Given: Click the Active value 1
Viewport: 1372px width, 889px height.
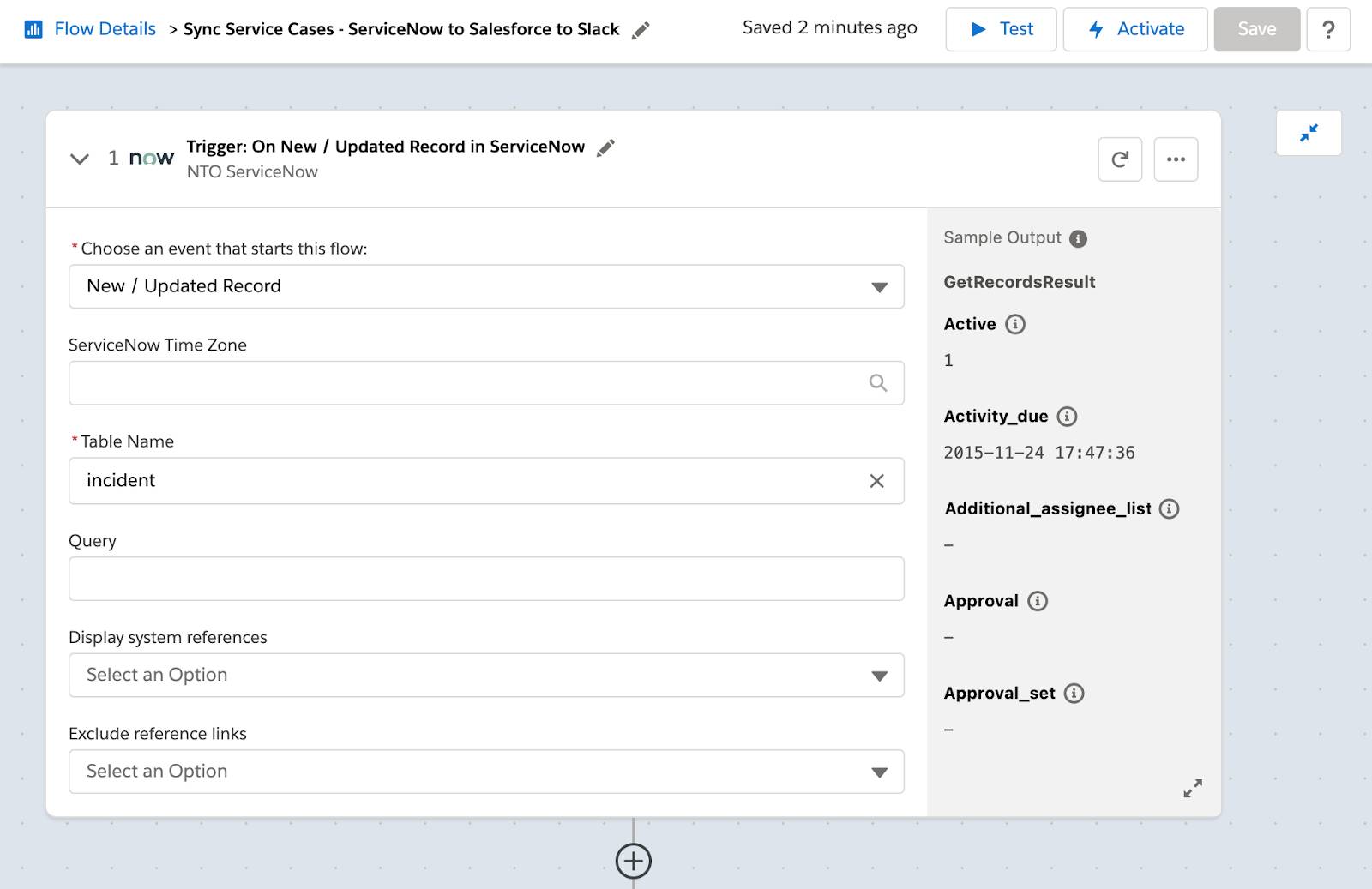Looking at the screenshot, I should tap(948, 360).
